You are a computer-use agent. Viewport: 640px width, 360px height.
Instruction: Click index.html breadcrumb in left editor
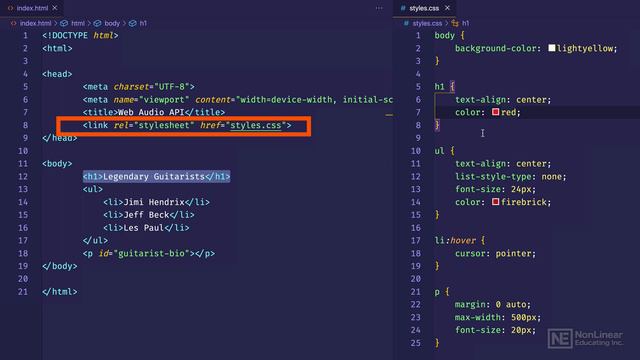(x=36, y=23)
